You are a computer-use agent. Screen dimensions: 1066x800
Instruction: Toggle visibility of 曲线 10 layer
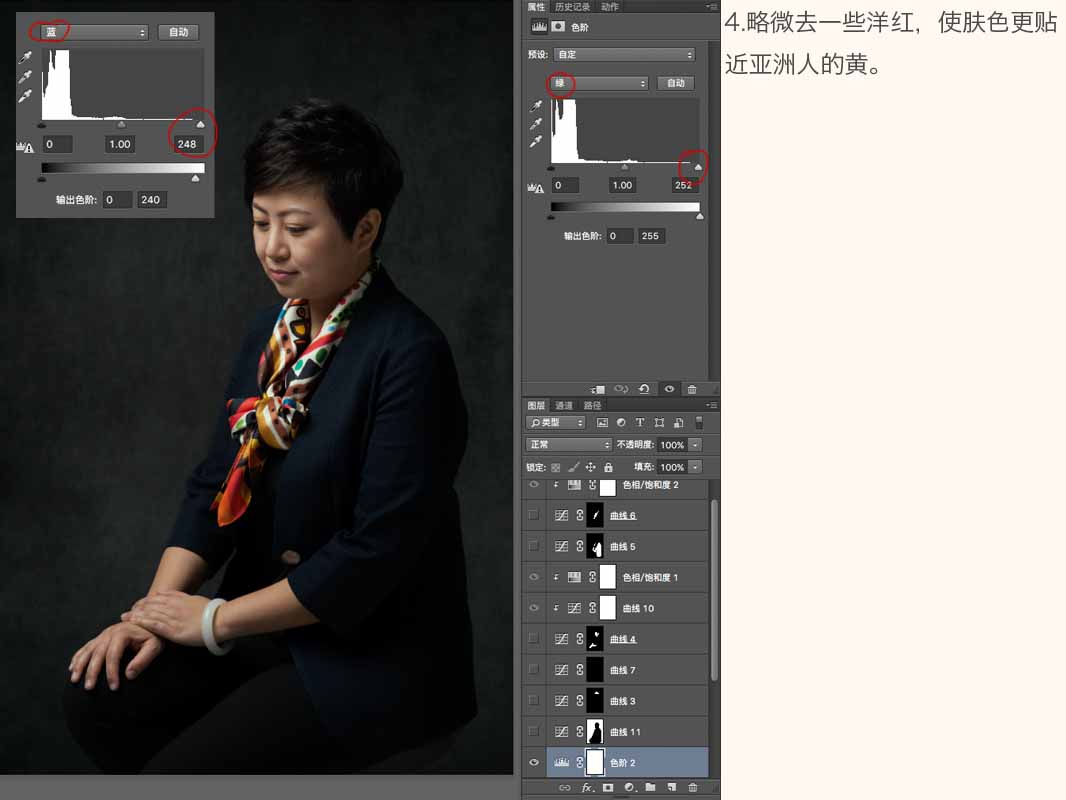pos(534,608)
